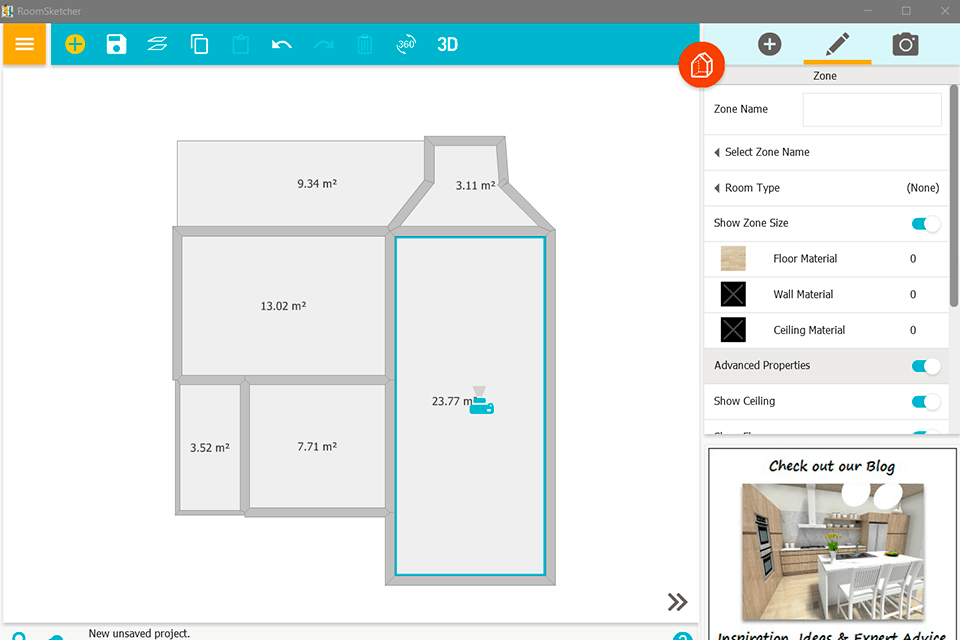Image resolution: width=960 pixels, height=640 pixels.
Task: Click the 23.77 m² room size label
Action: tap(453, 401)
